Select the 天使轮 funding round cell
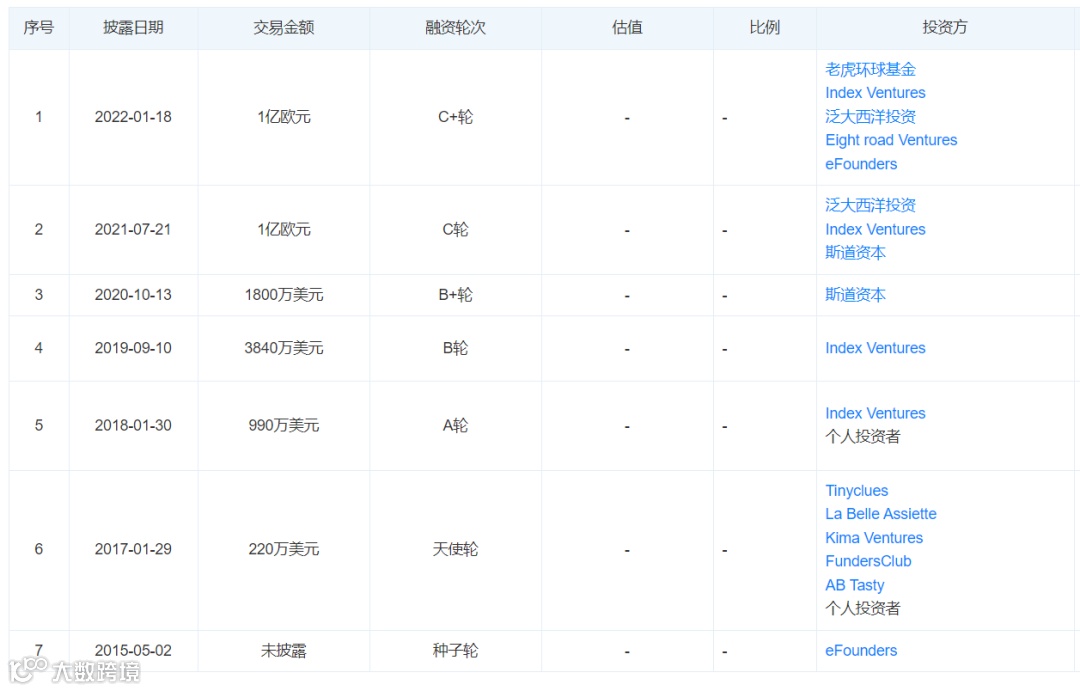Screen dimensions: 1080x691 [455, 550]
